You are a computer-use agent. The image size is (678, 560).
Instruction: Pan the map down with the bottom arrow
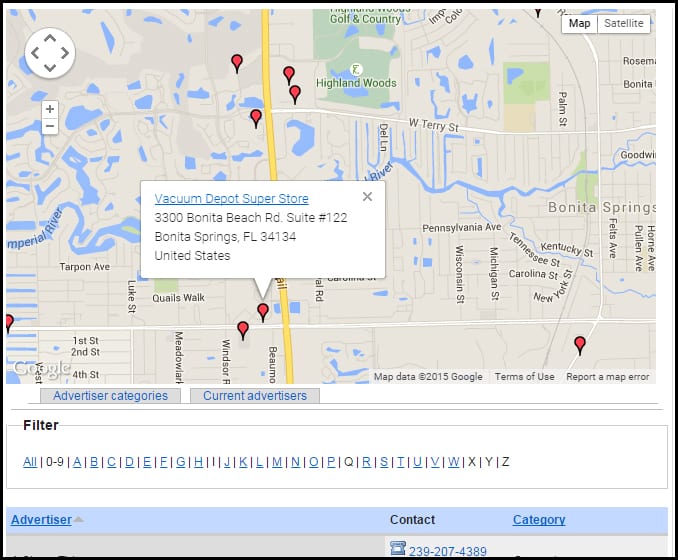coord(50,67)
